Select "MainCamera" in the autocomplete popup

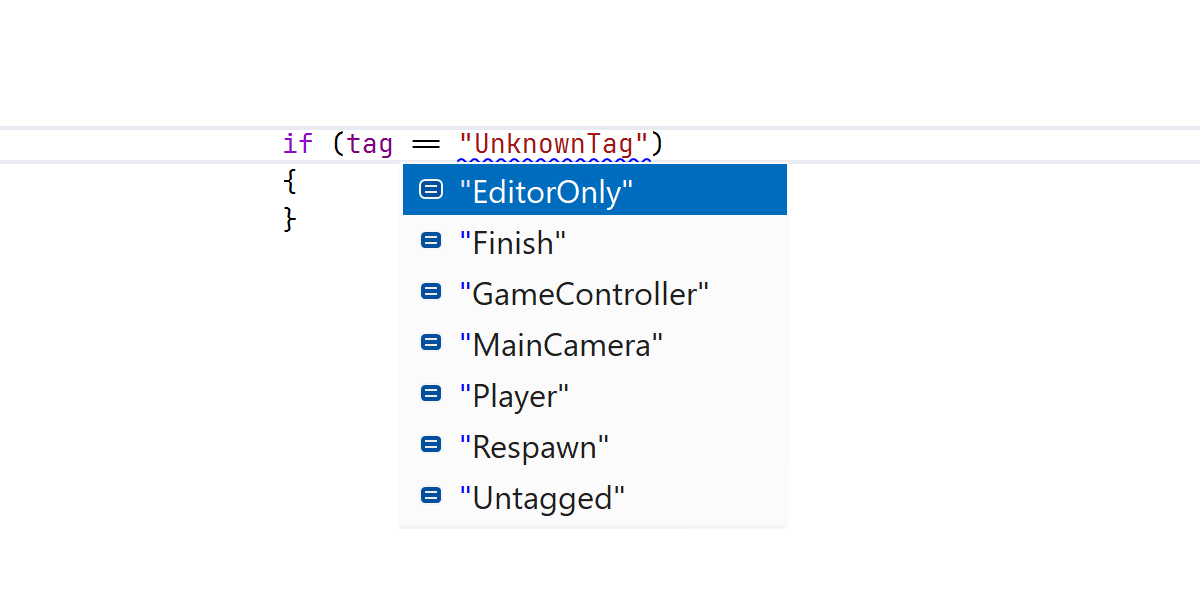tap(561, 344)
